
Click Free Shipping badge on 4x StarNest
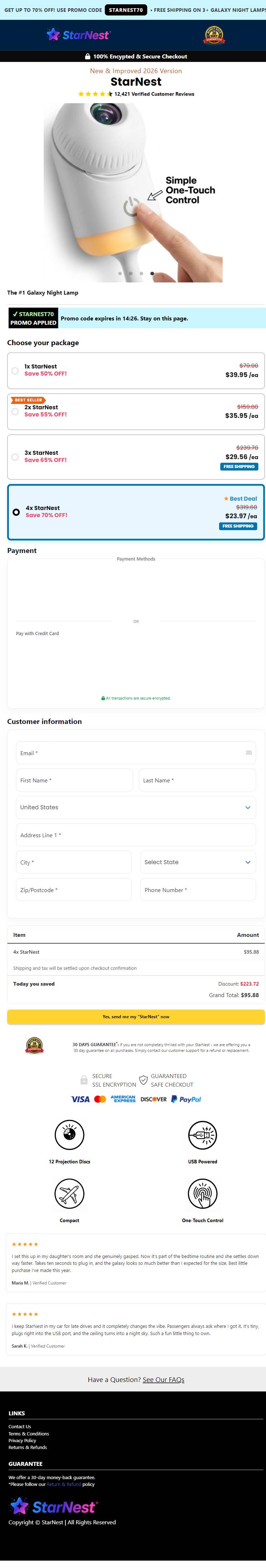(x=238, y=526)
